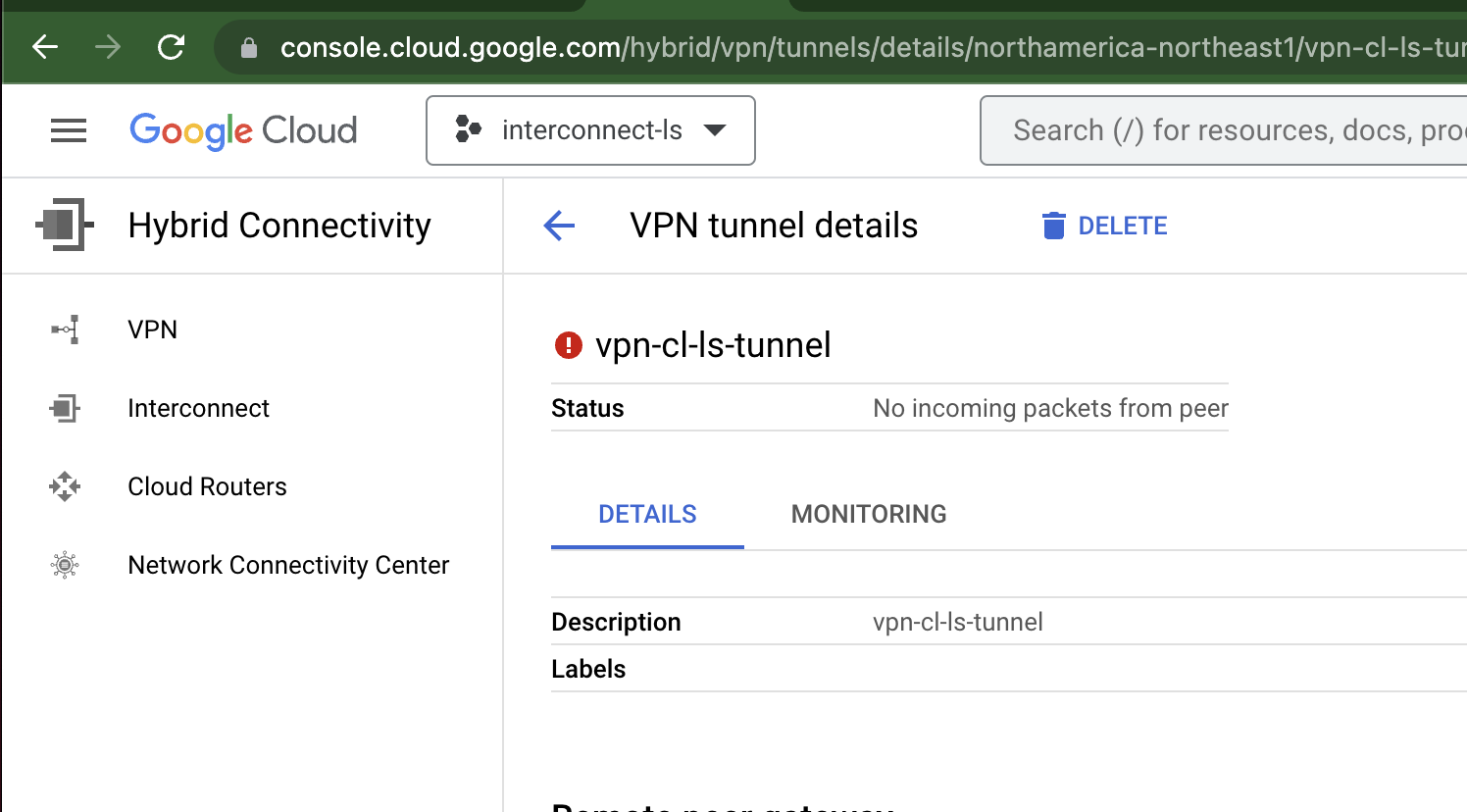The image size is (1467, 812).
Task: Open the interconnect-ls project dropdown
Action: [589, 129]
